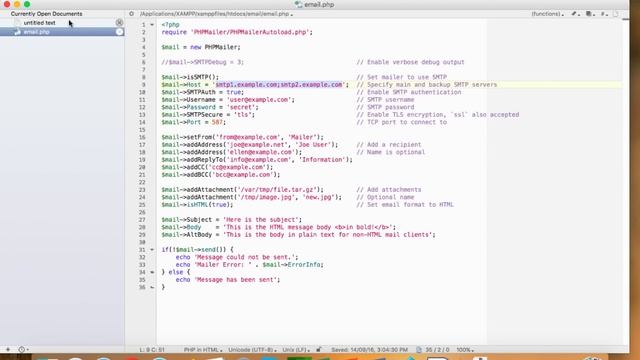Open the file path popup menu

(216, 14)
